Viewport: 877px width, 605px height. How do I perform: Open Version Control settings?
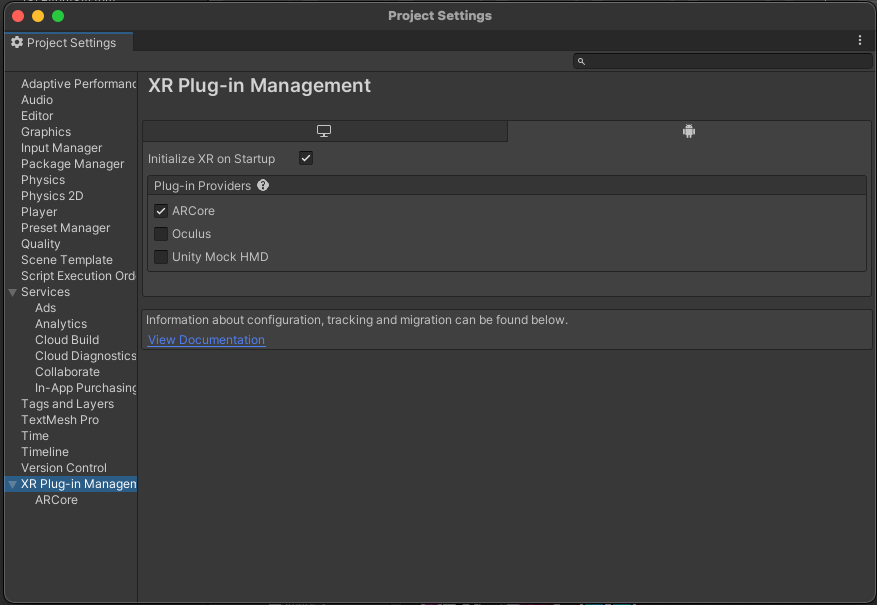tap(64, 468)
